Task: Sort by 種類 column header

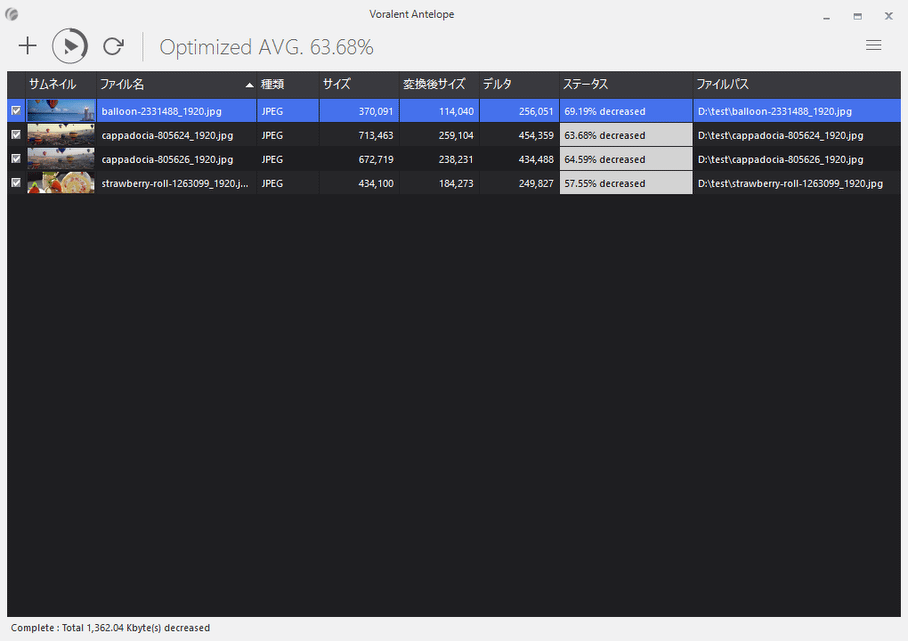Action: pos(288,85)
